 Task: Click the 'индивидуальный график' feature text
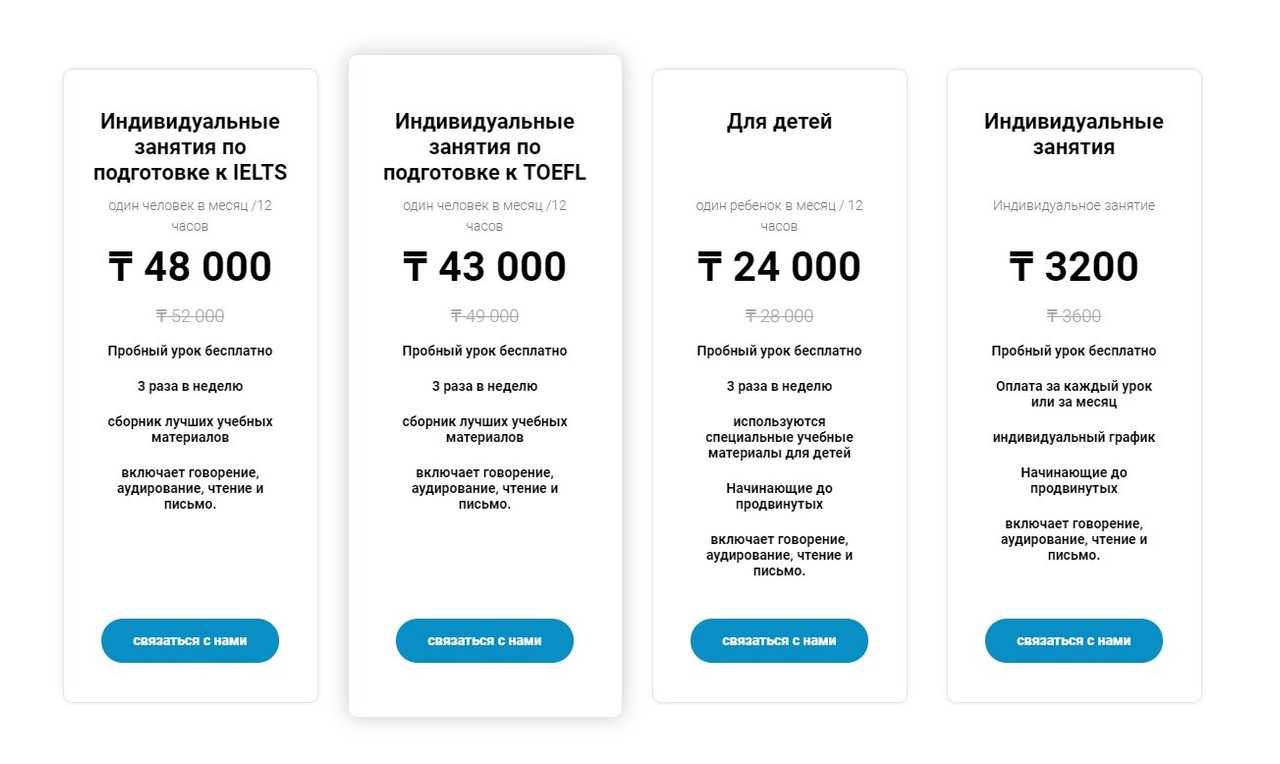[1074, 438]
